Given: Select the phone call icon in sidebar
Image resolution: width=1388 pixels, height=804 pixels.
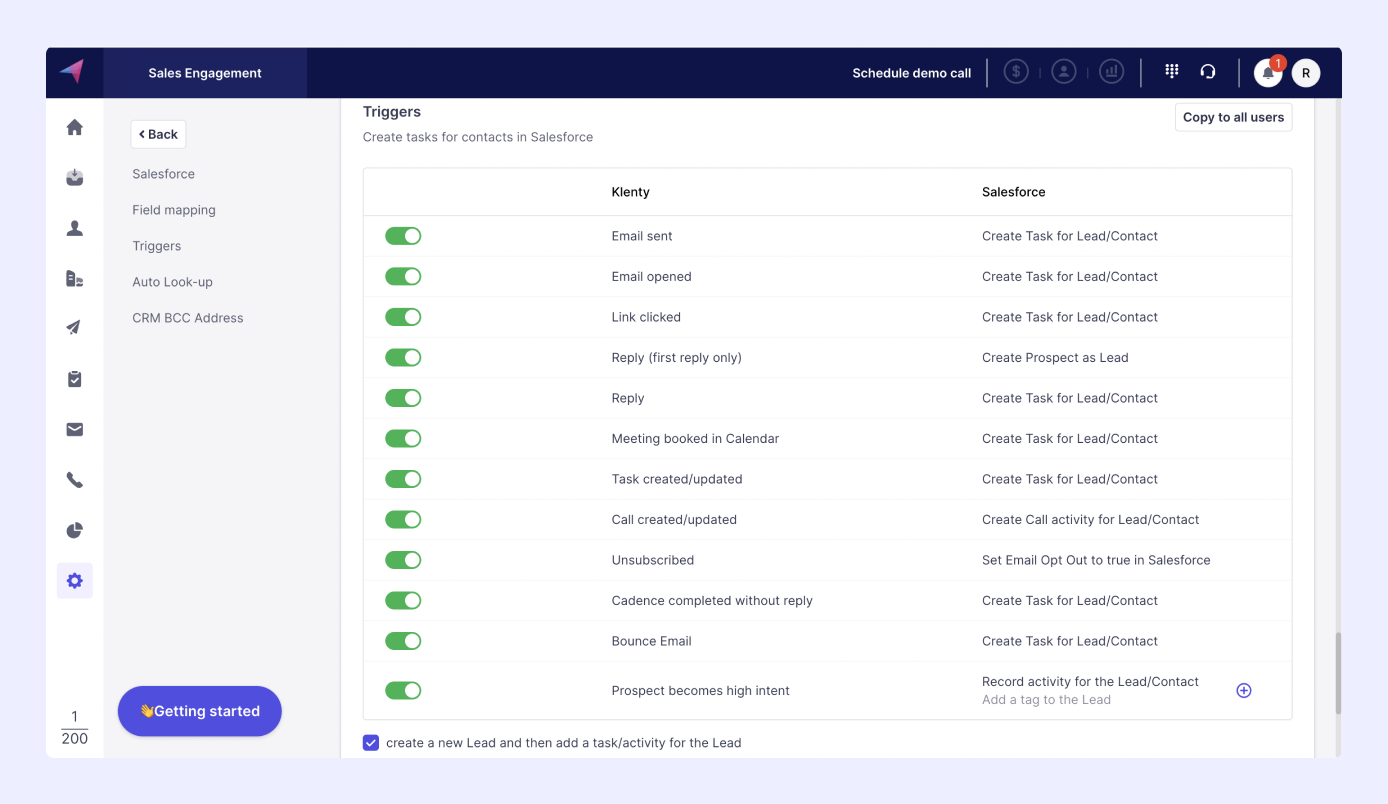Looking at the screenshot, I should 74,479.
